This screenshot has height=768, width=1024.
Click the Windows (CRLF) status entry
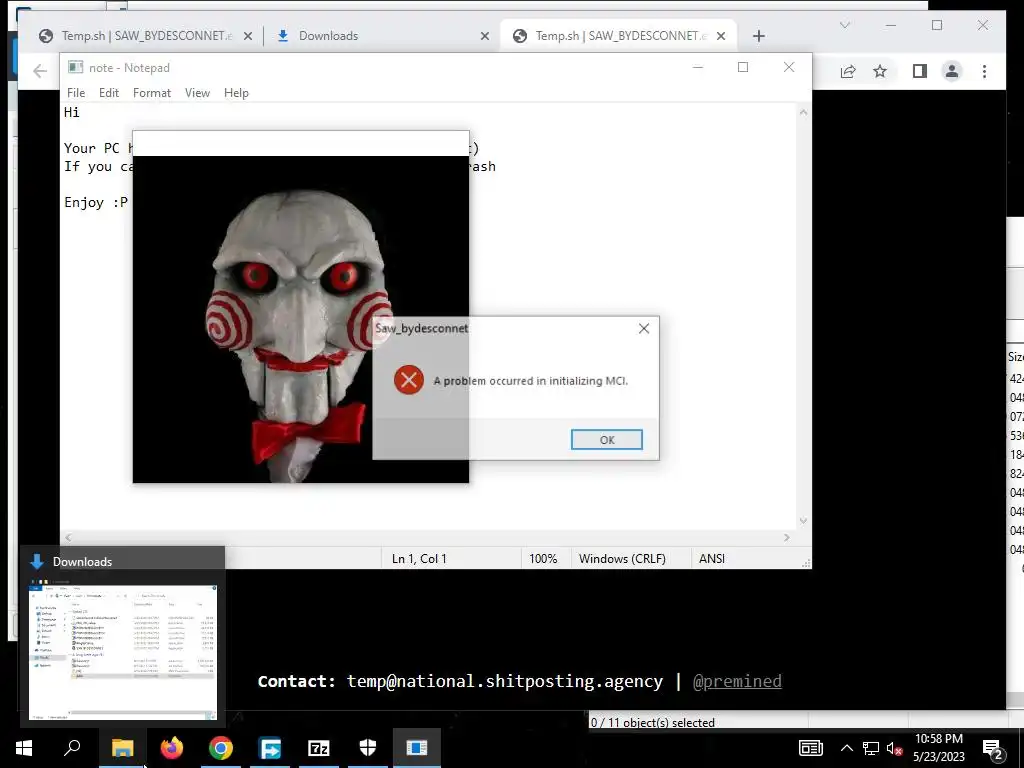(x=622, y=558)
